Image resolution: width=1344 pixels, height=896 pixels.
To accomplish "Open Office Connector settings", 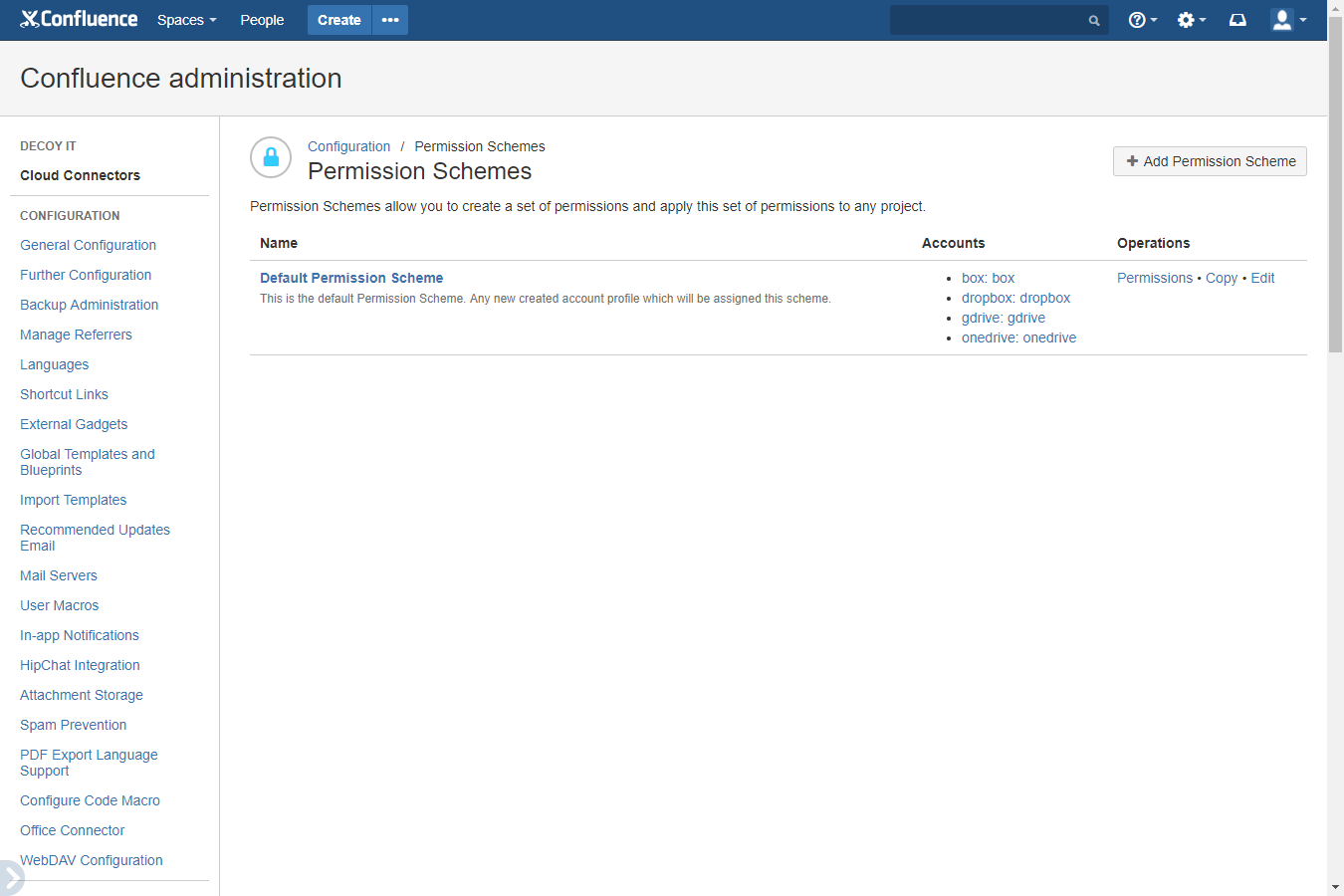I will 72,830.
